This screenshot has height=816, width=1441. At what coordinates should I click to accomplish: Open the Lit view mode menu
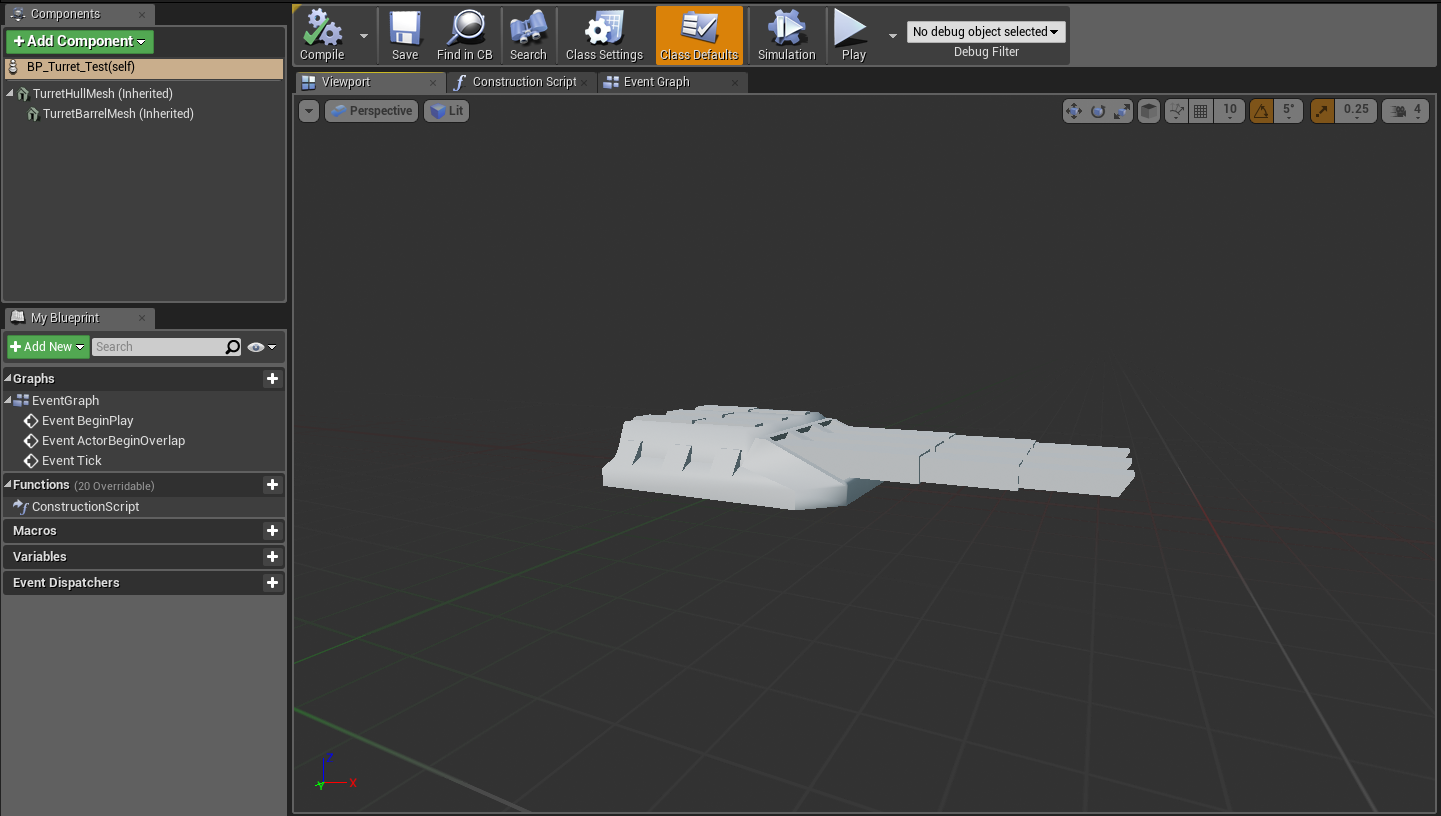(447, 111)
